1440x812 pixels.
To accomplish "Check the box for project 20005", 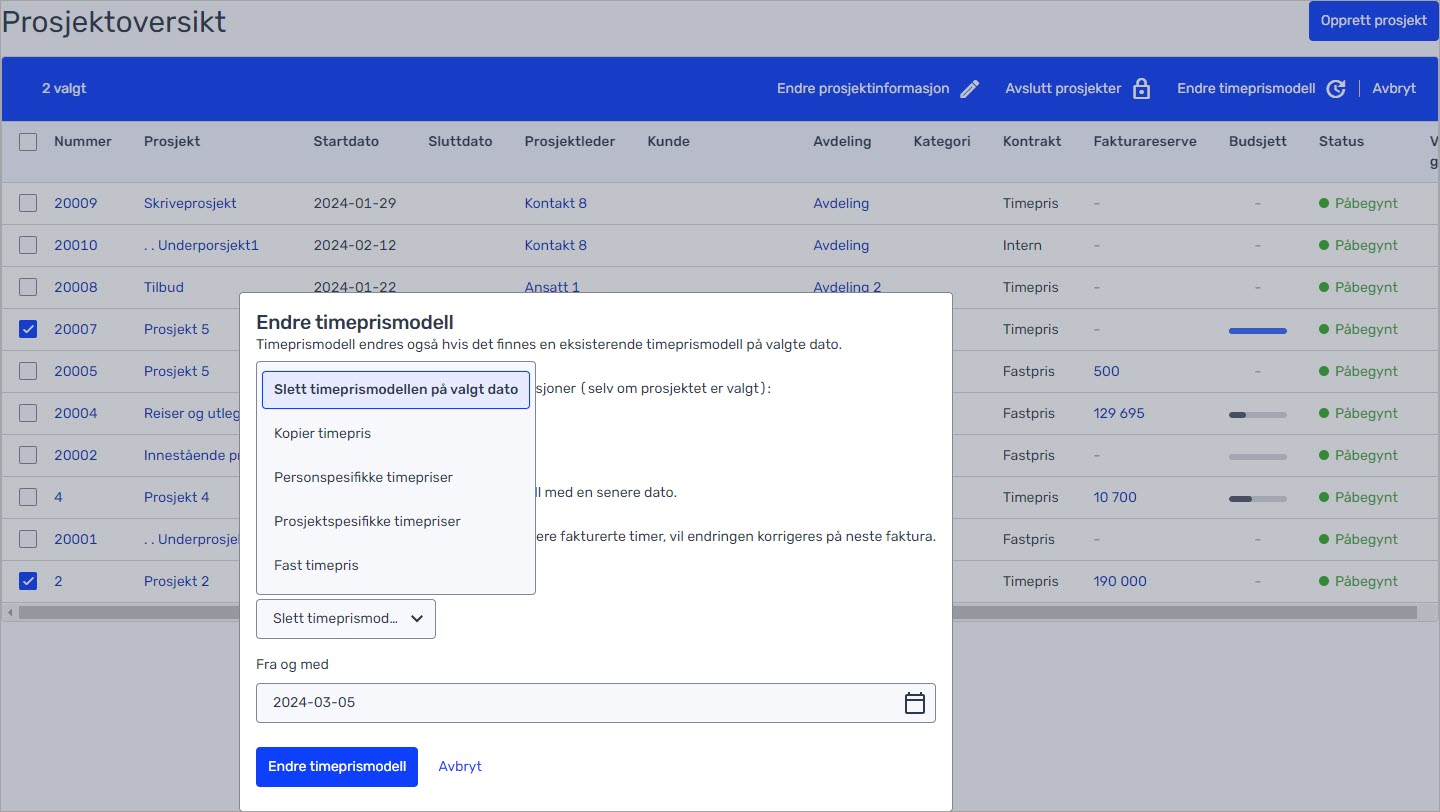I will pyautogui.click(x=28, y=371).
